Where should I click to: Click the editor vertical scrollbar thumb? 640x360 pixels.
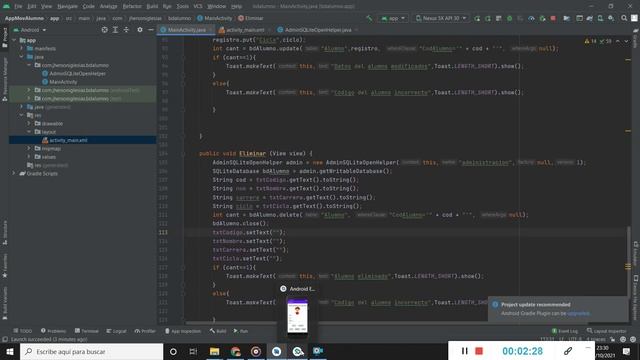coord(628,261)
